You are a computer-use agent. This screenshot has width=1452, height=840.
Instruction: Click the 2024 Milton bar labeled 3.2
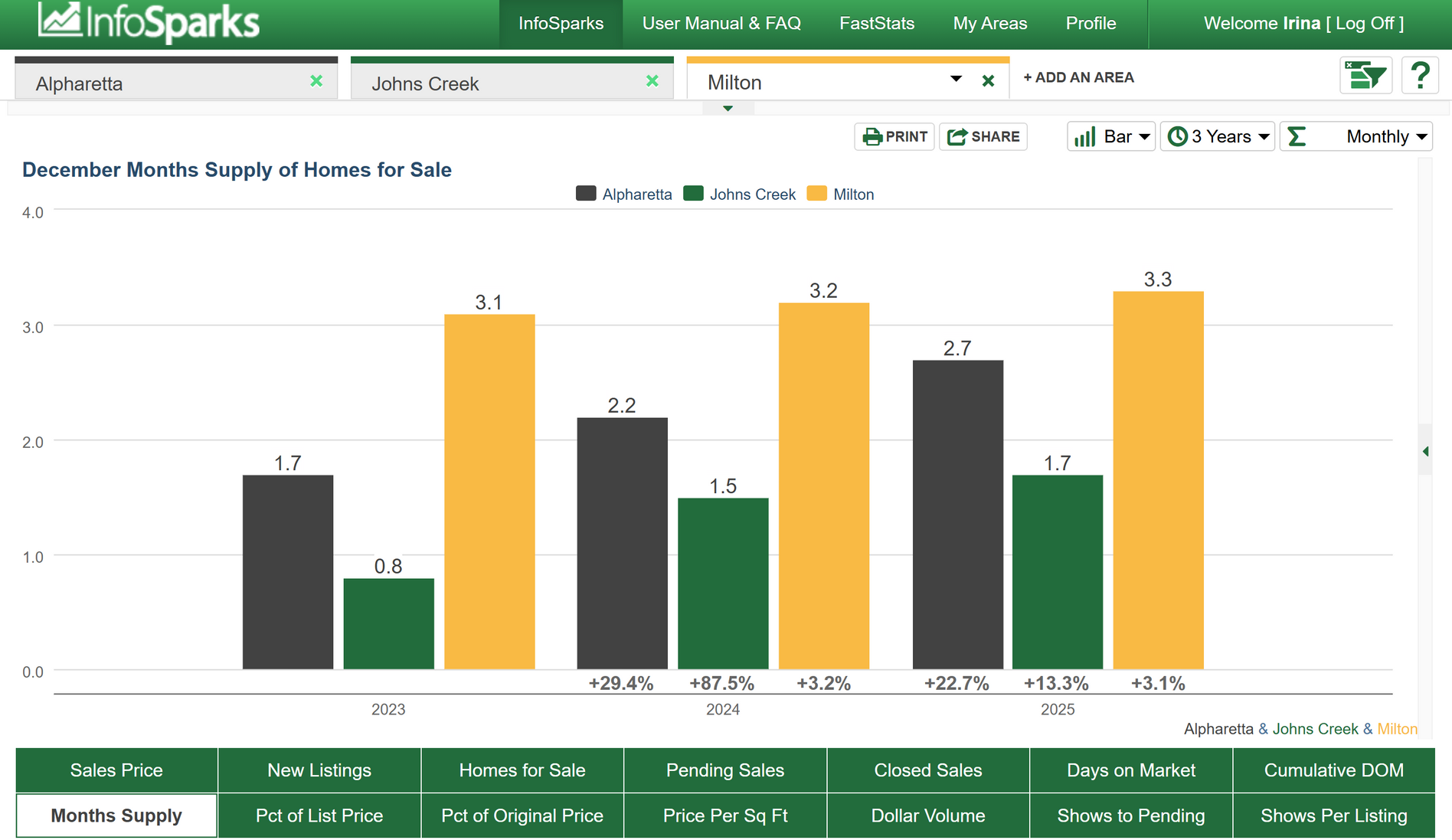coord(824,486)
